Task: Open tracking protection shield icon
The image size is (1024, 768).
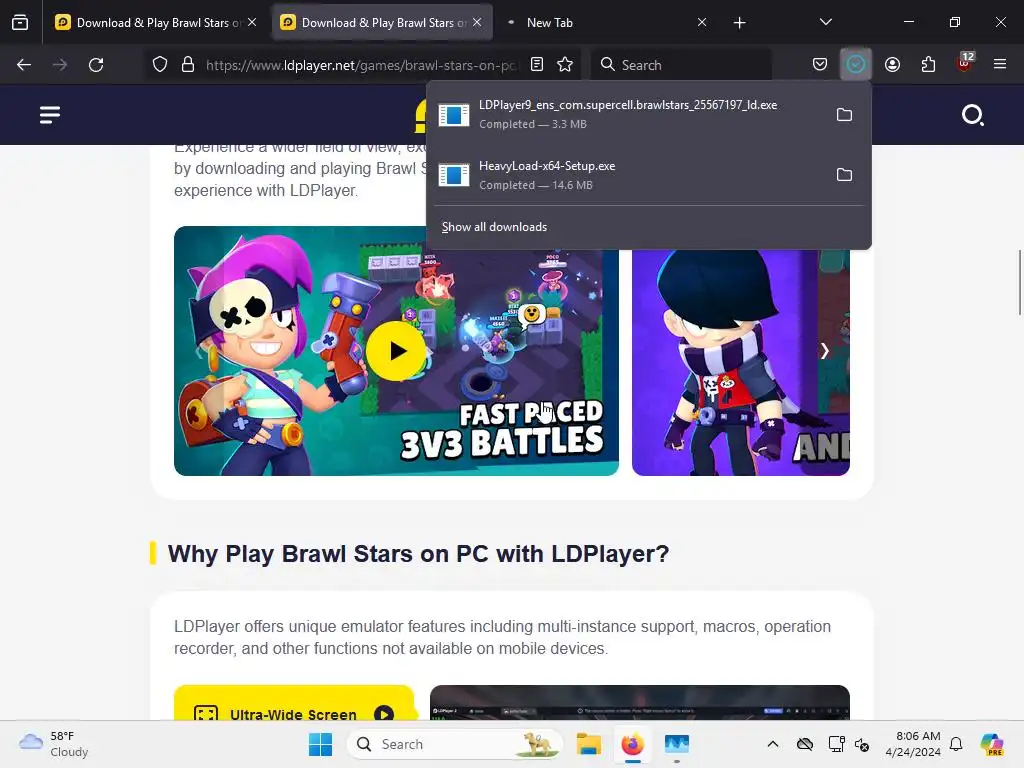Action: [160, 65]
